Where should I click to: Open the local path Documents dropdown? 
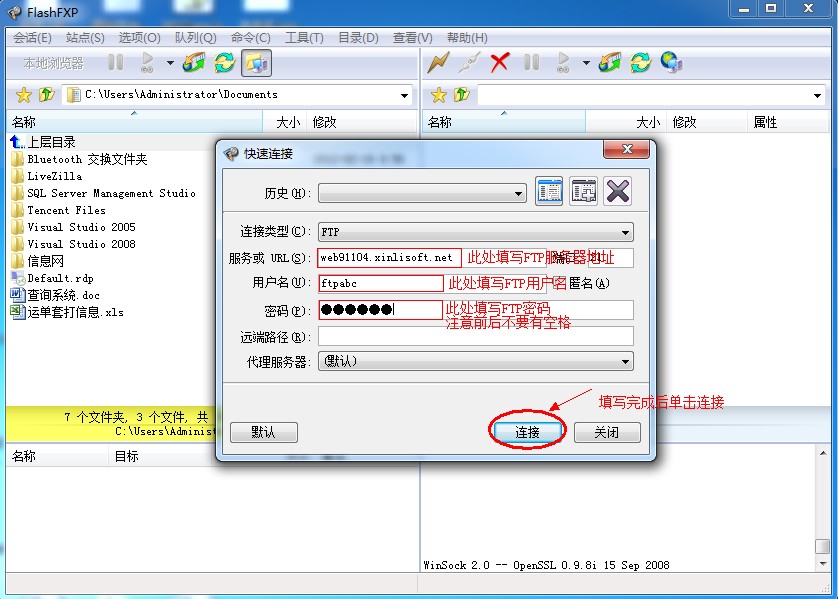tap(405, 96)
